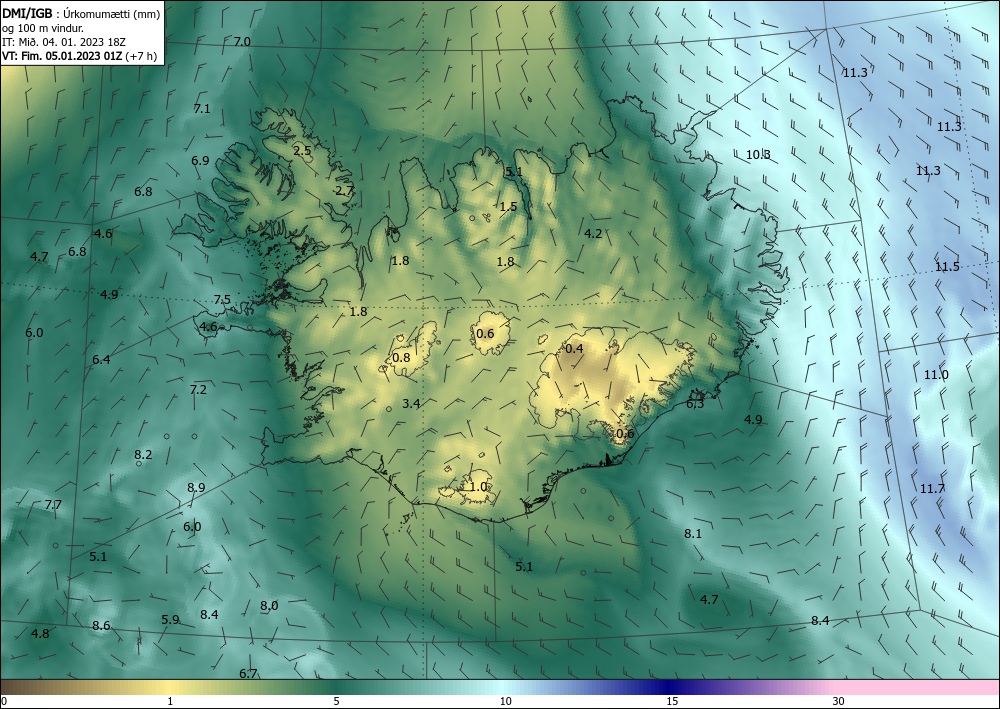Viewport: 1000px width, 709px height.
Task: Click the map value 7.0
Action: [242, 42]
